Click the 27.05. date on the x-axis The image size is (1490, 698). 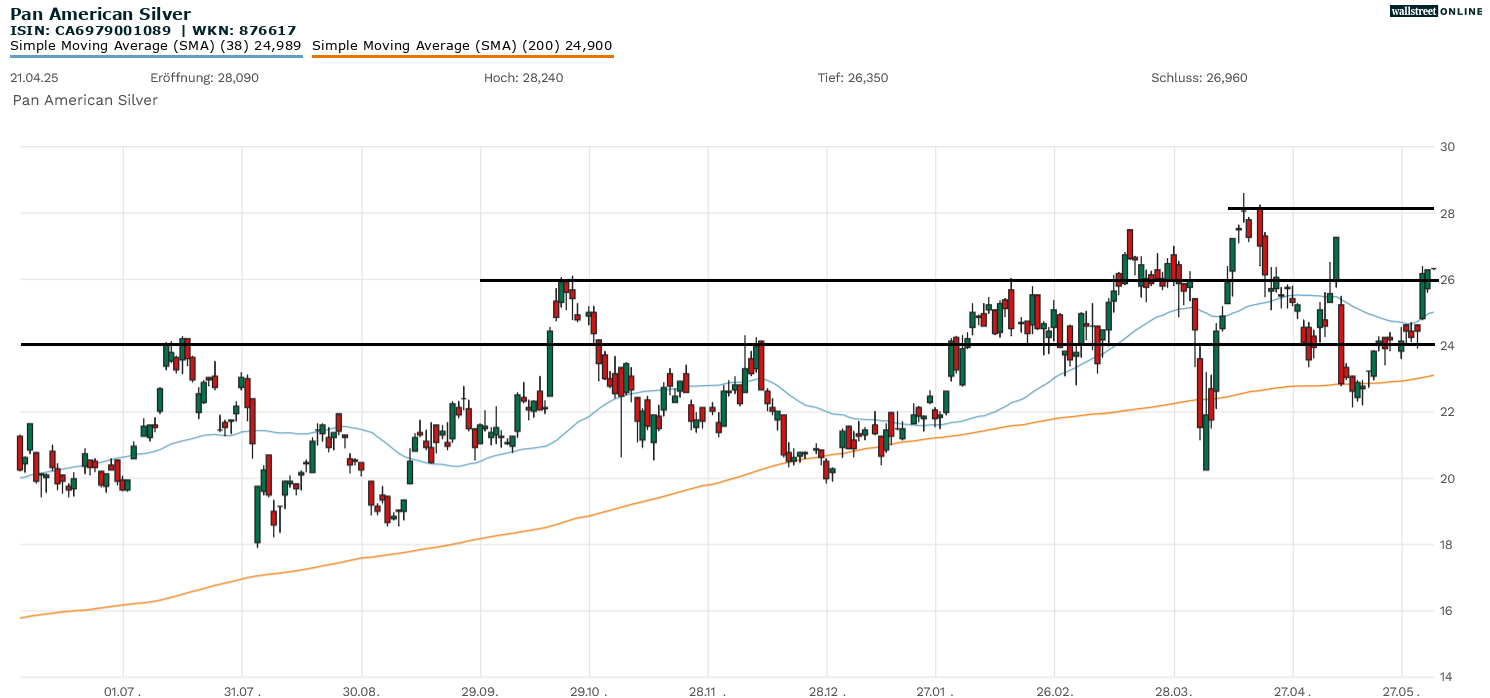[x=1402, y=691]
